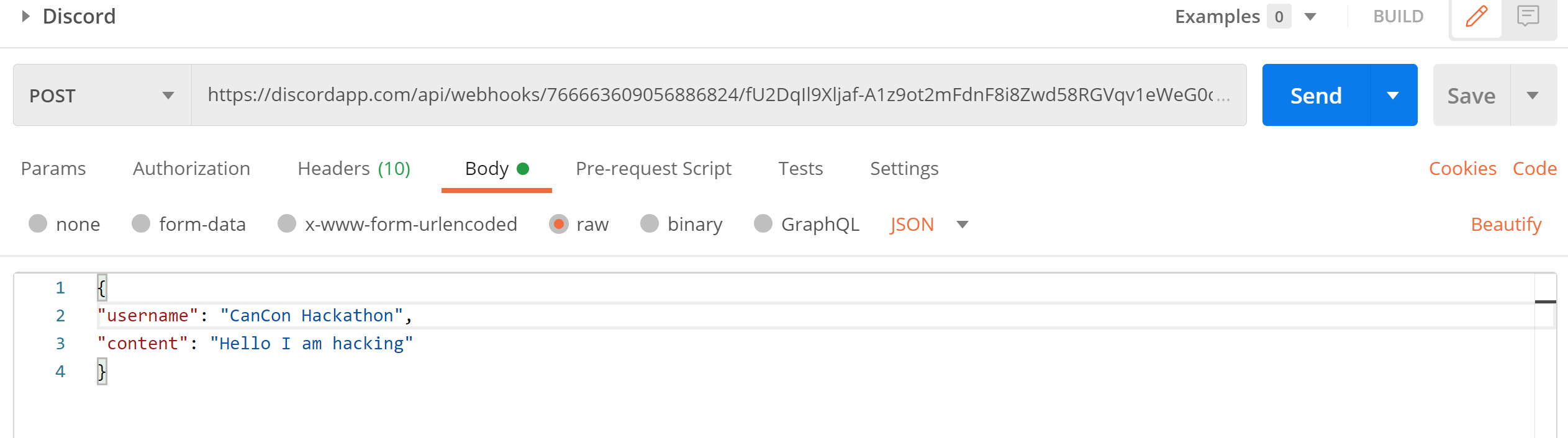Click the BUILD mode label
Screen dimensions: 1568x438
[1398, 17]
